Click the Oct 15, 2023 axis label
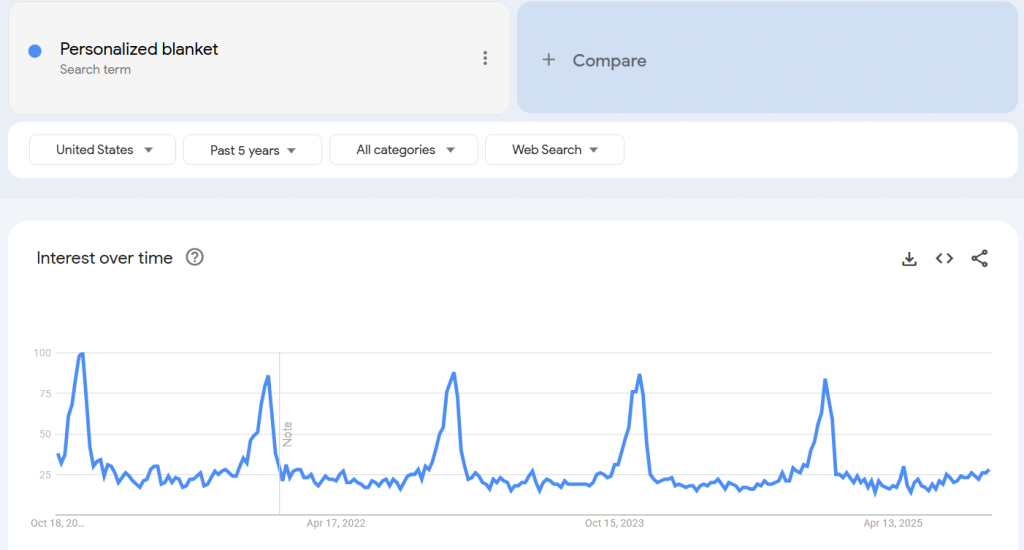Image resolution: width=1024 pixels, height=550 pixels. 614,523
